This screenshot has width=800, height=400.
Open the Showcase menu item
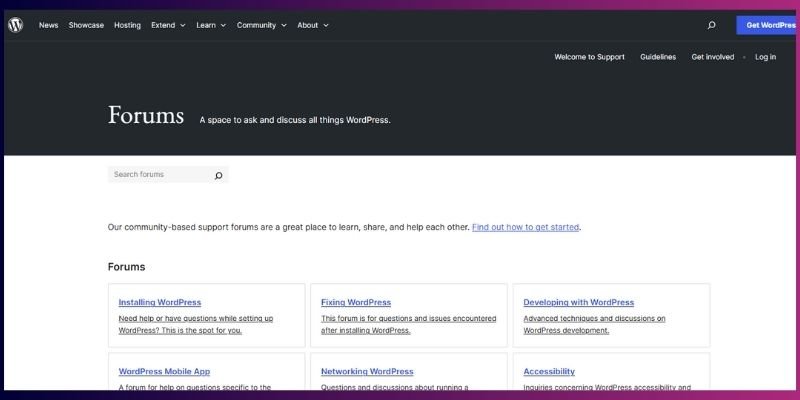(x=86, y=25)
